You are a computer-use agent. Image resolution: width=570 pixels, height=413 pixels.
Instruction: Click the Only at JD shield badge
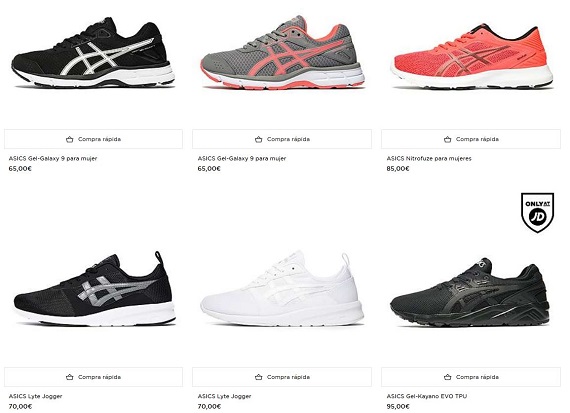pos(537,212)
